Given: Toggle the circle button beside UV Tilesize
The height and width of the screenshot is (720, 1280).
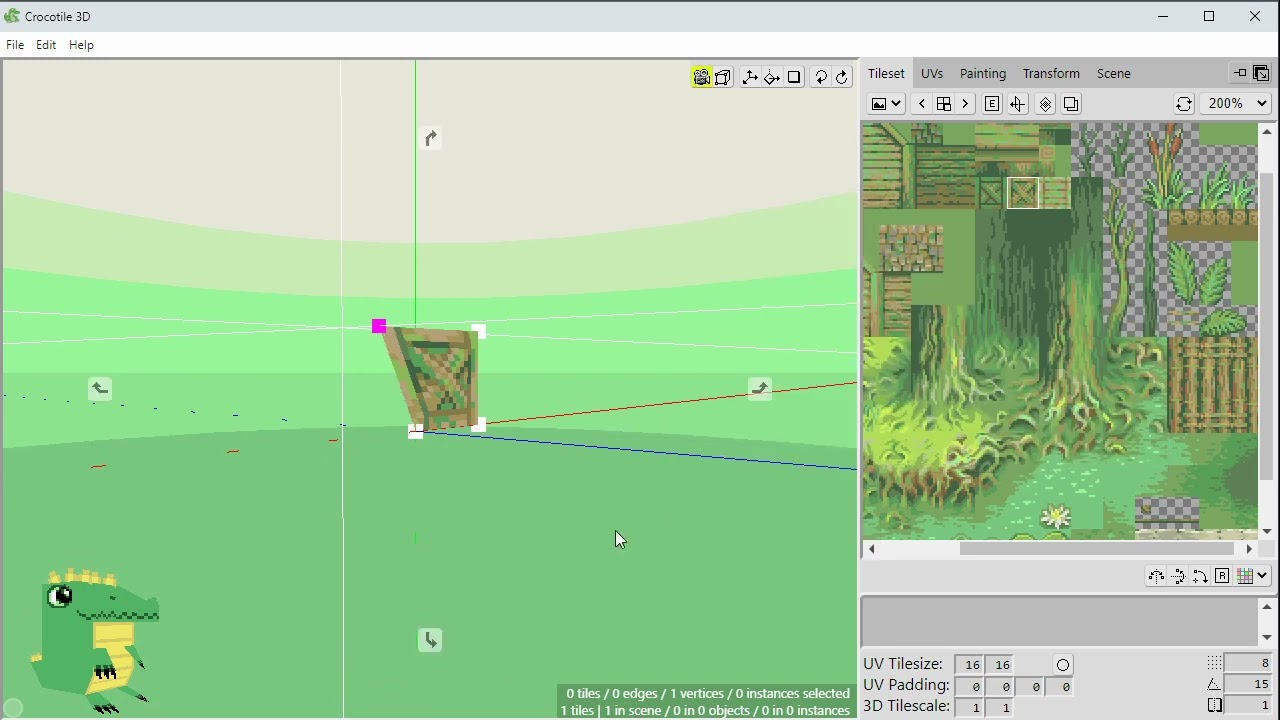Looking at the screenshot, I should point(1063,665).
